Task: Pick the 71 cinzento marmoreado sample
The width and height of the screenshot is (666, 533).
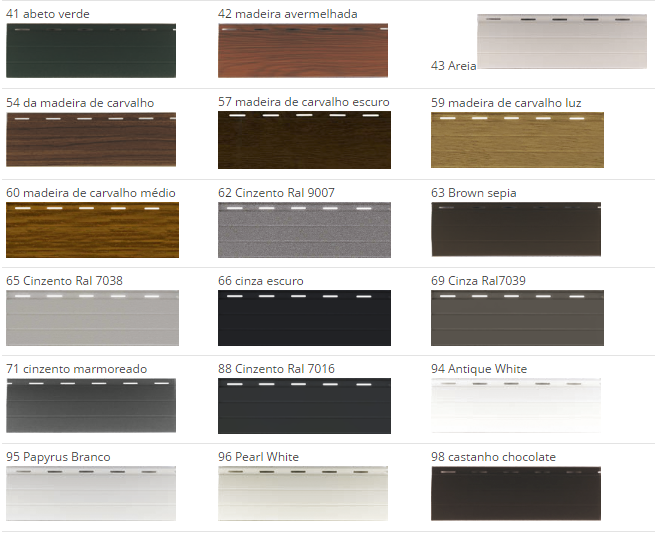Action: [91, 406]
